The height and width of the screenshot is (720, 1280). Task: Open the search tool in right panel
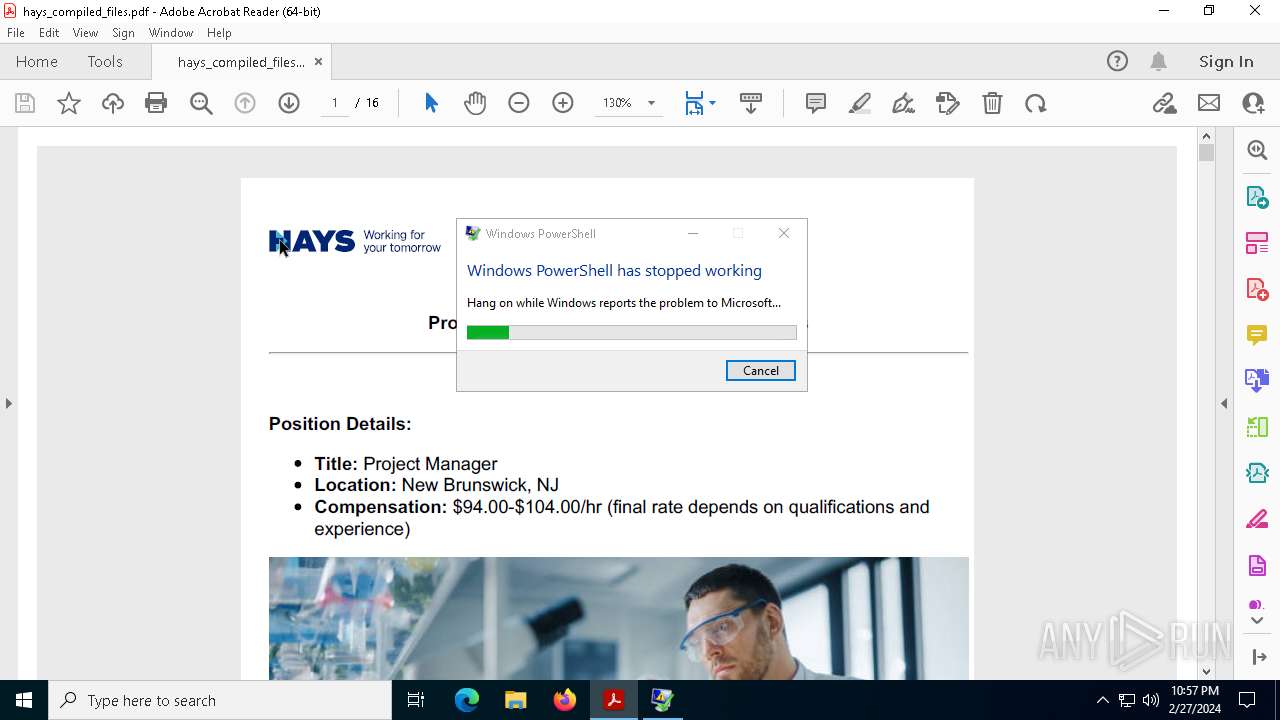coord(1257,150)
